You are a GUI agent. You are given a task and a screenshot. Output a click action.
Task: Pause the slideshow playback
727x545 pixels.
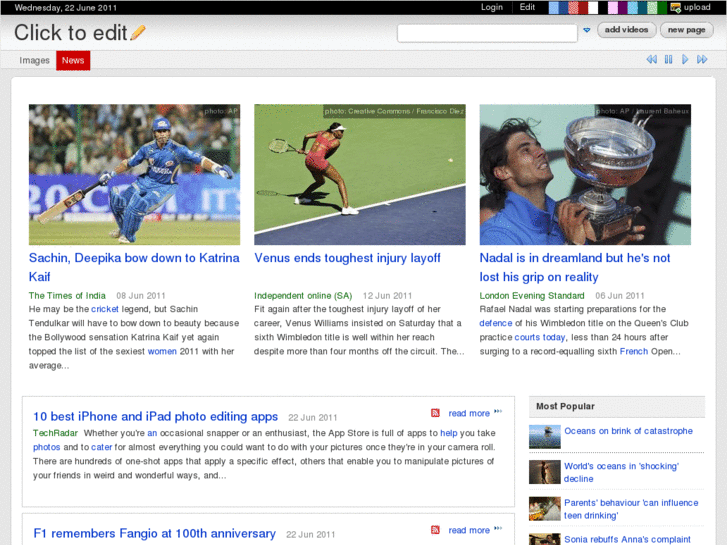pyautogui.click(x=668, y=59)
